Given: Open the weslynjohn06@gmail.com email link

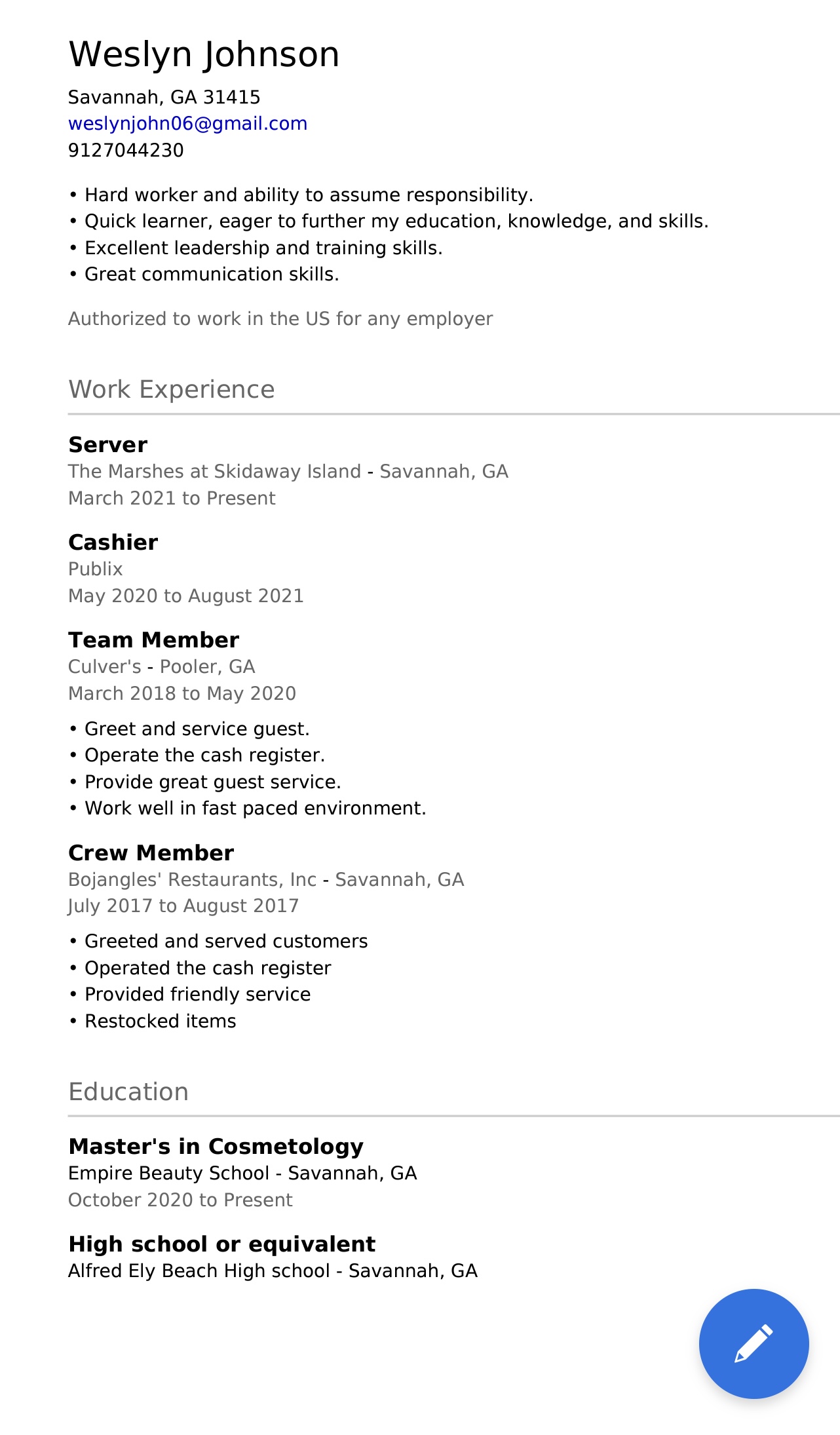Looking at the screenshot, I should tap(187, 124).
